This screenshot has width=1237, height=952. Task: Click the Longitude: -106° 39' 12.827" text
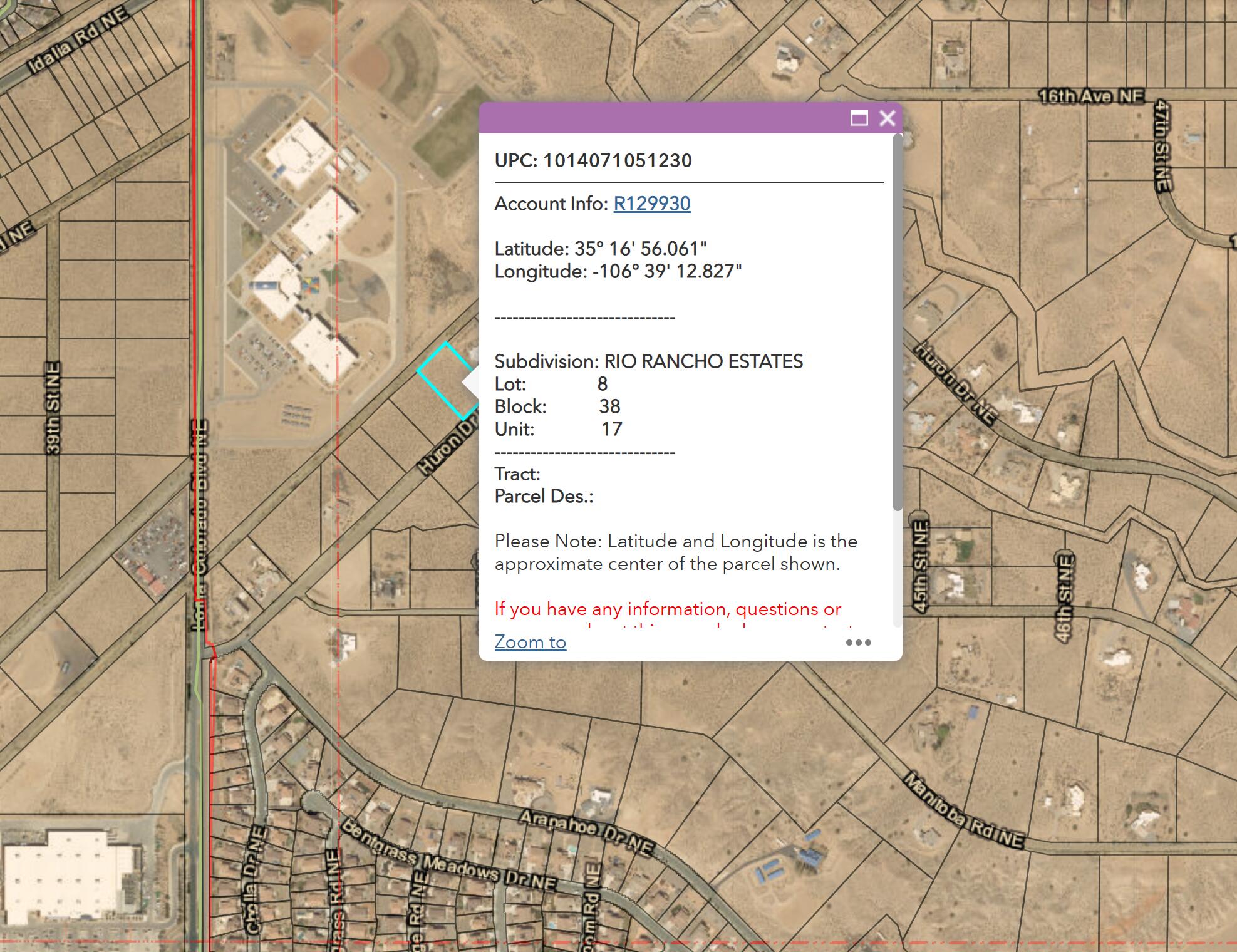tap(618, 271)
